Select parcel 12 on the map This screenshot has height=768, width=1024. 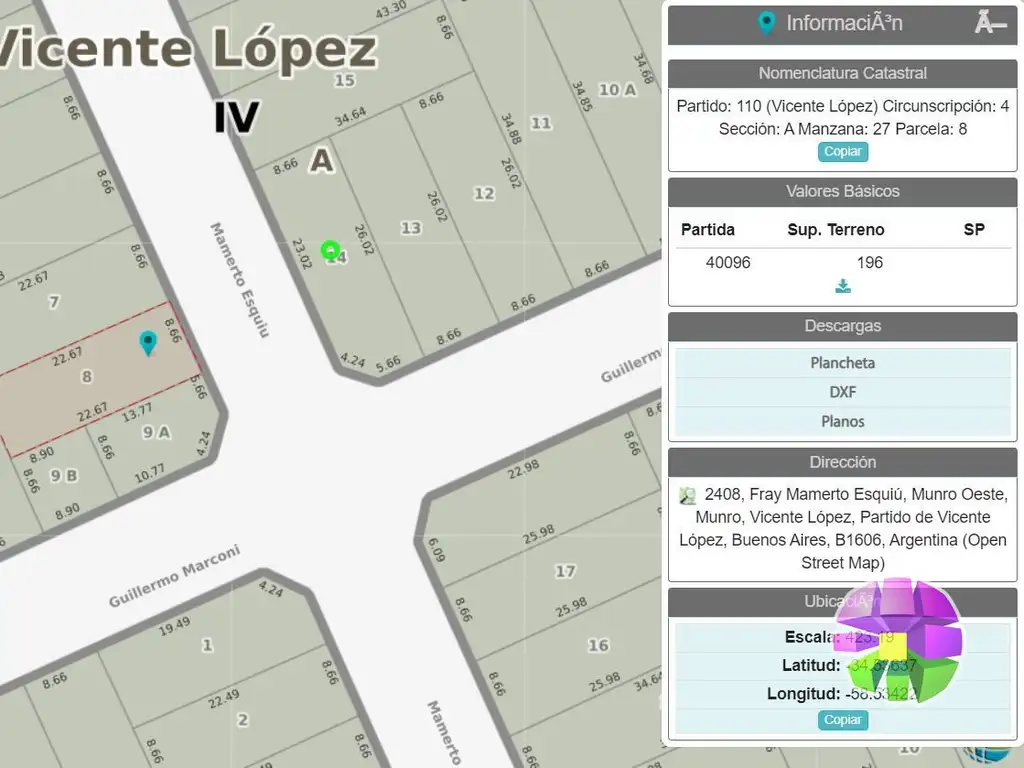click(484, 193)
